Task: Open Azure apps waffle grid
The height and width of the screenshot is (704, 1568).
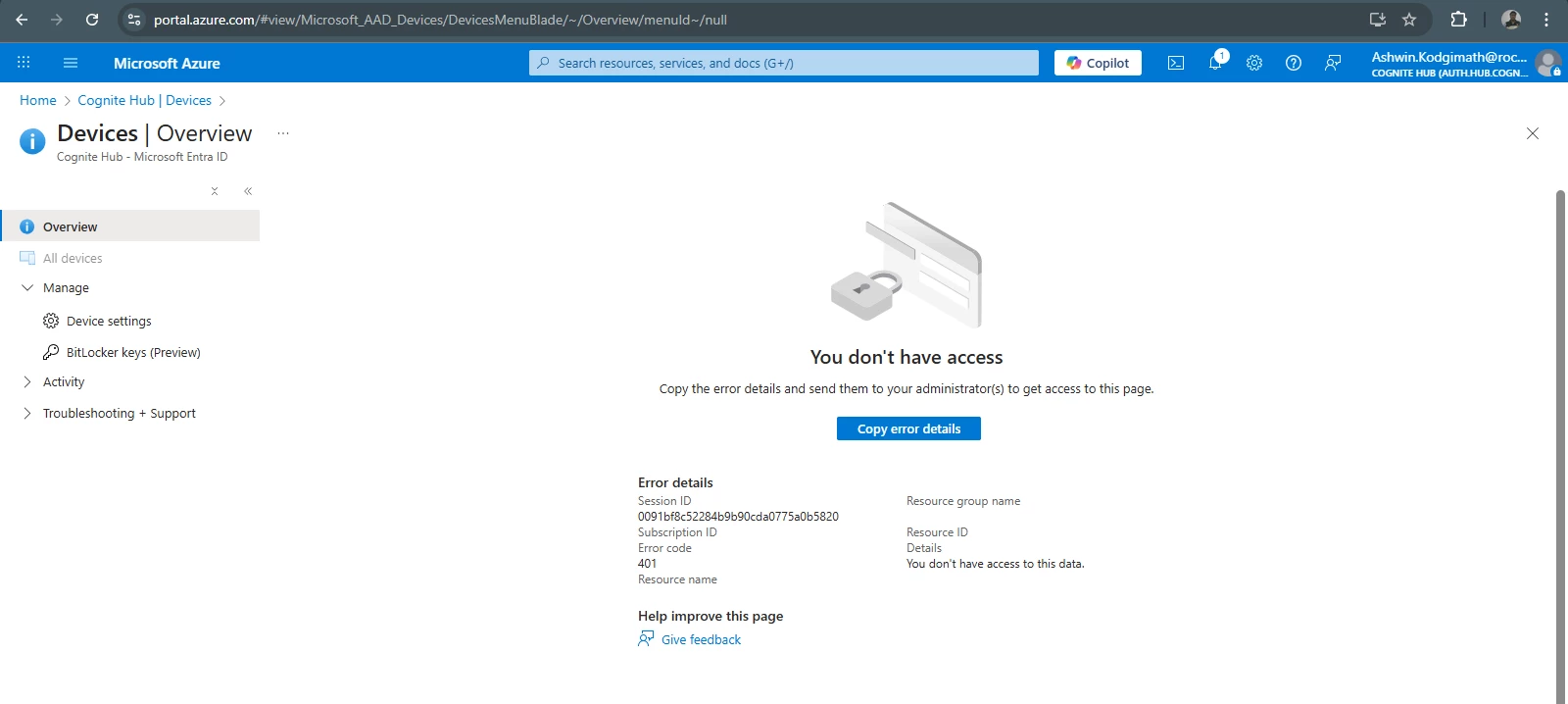Action: click(24, 63)
